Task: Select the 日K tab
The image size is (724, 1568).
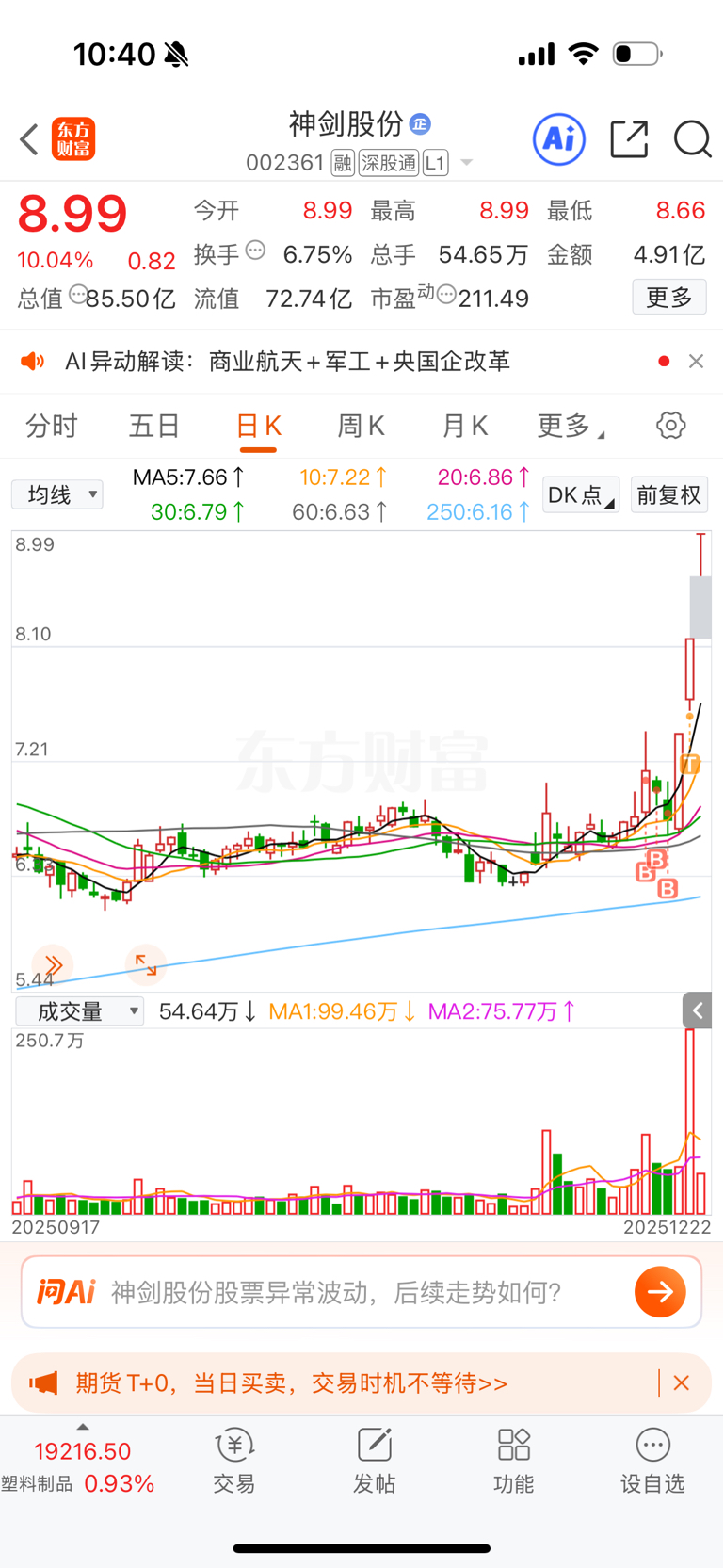Action: [x=258, y=426]
